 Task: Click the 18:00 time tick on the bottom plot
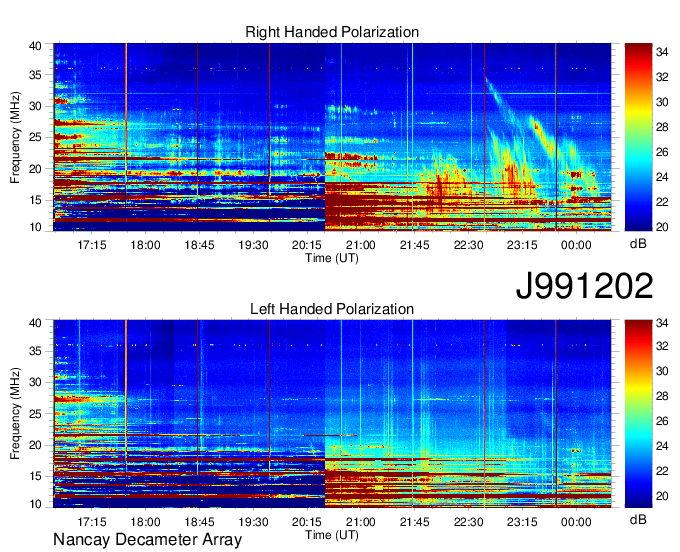coord(146,522)
